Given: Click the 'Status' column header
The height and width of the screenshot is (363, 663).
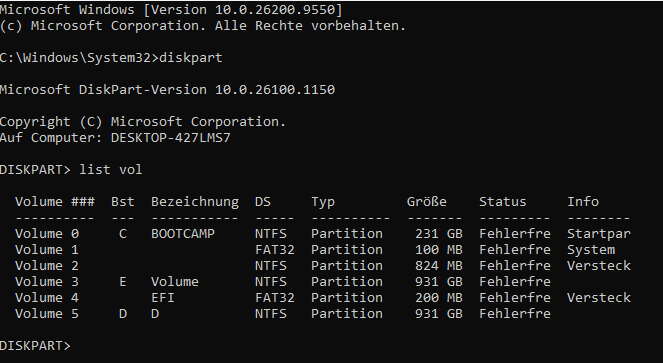Looking at the screenshot, I should [503, 202].
